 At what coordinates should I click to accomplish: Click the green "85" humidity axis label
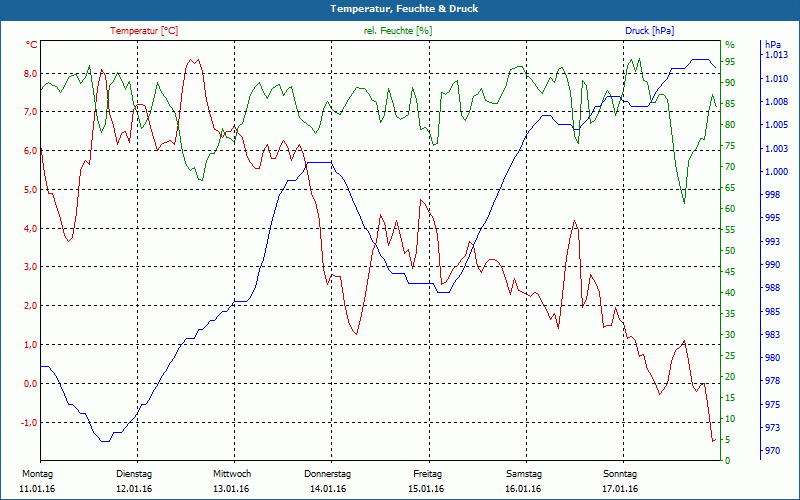pos(730,104)
